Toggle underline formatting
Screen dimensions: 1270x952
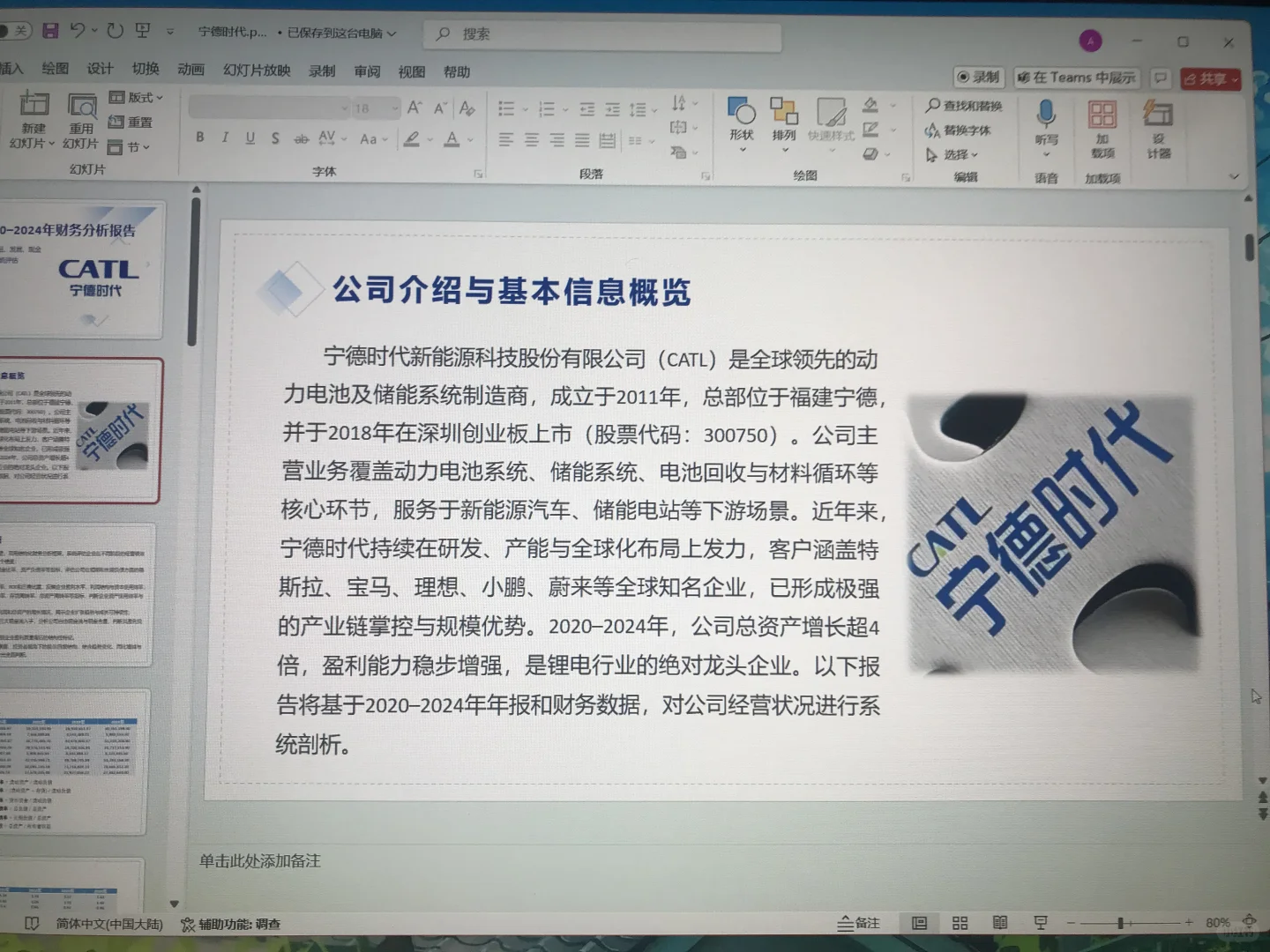click(250, 138)
